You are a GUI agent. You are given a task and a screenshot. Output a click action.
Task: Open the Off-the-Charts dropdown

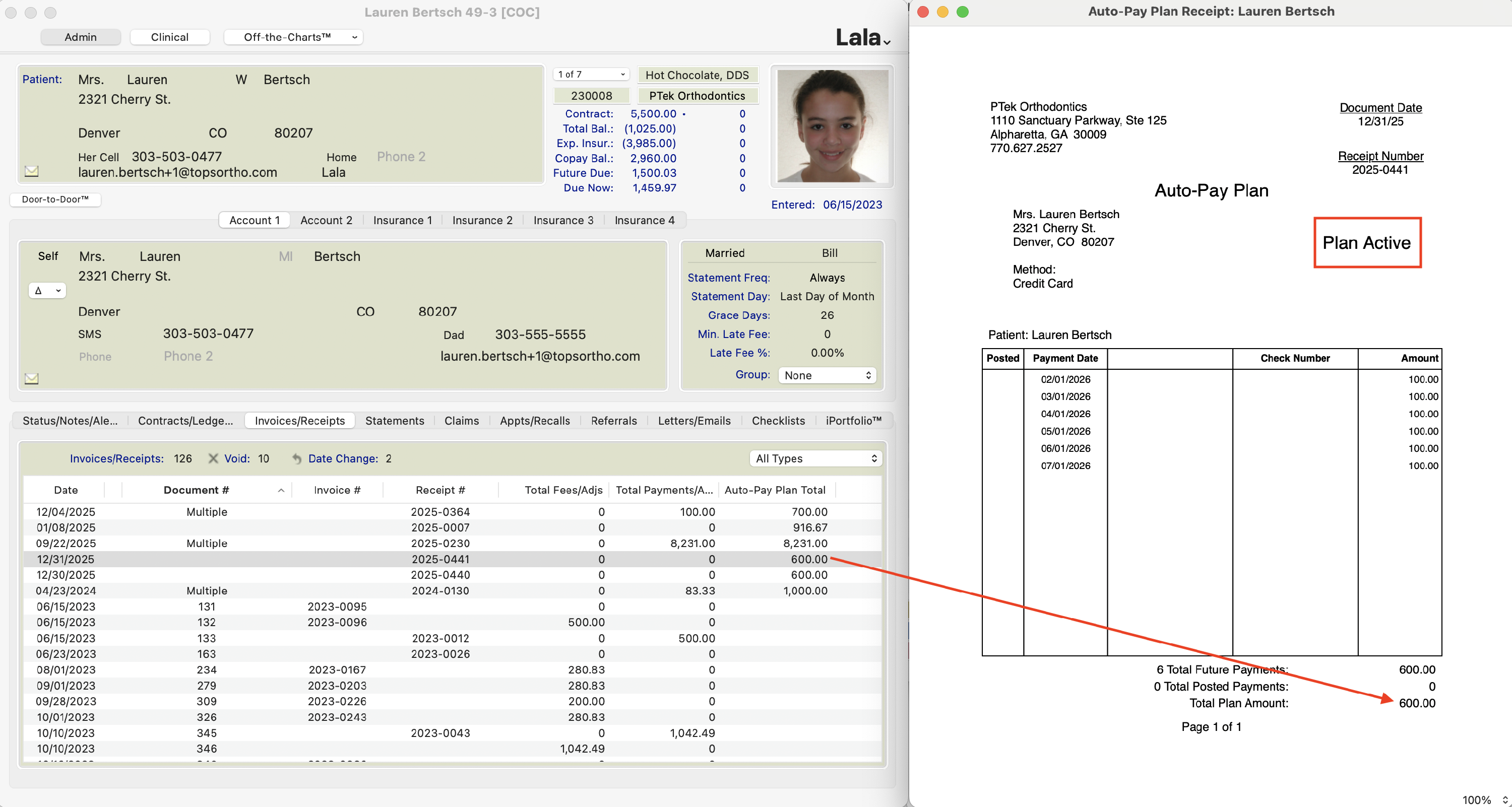click(x=293, y=37)
